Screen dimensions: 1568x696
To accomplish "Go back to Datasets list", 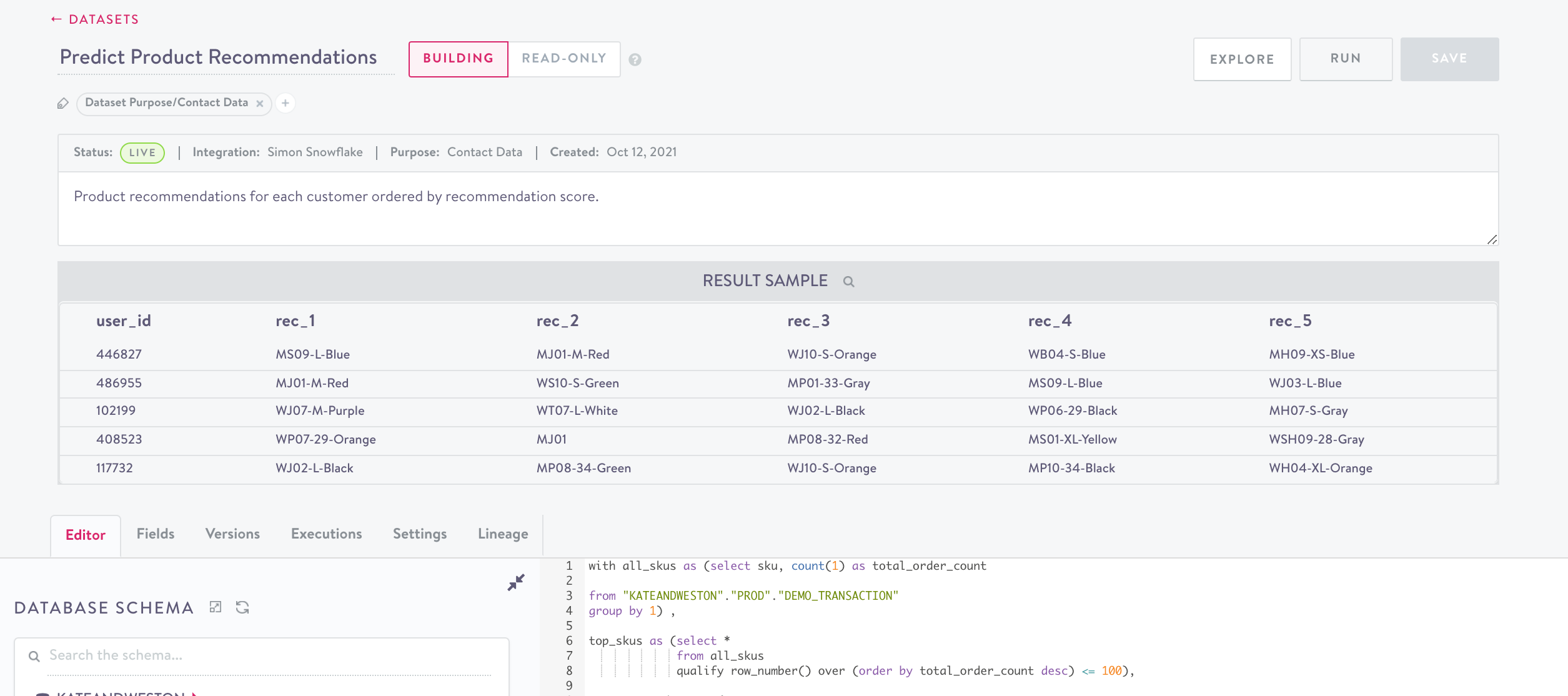I will pyautogui.click(x=95, y=19).
